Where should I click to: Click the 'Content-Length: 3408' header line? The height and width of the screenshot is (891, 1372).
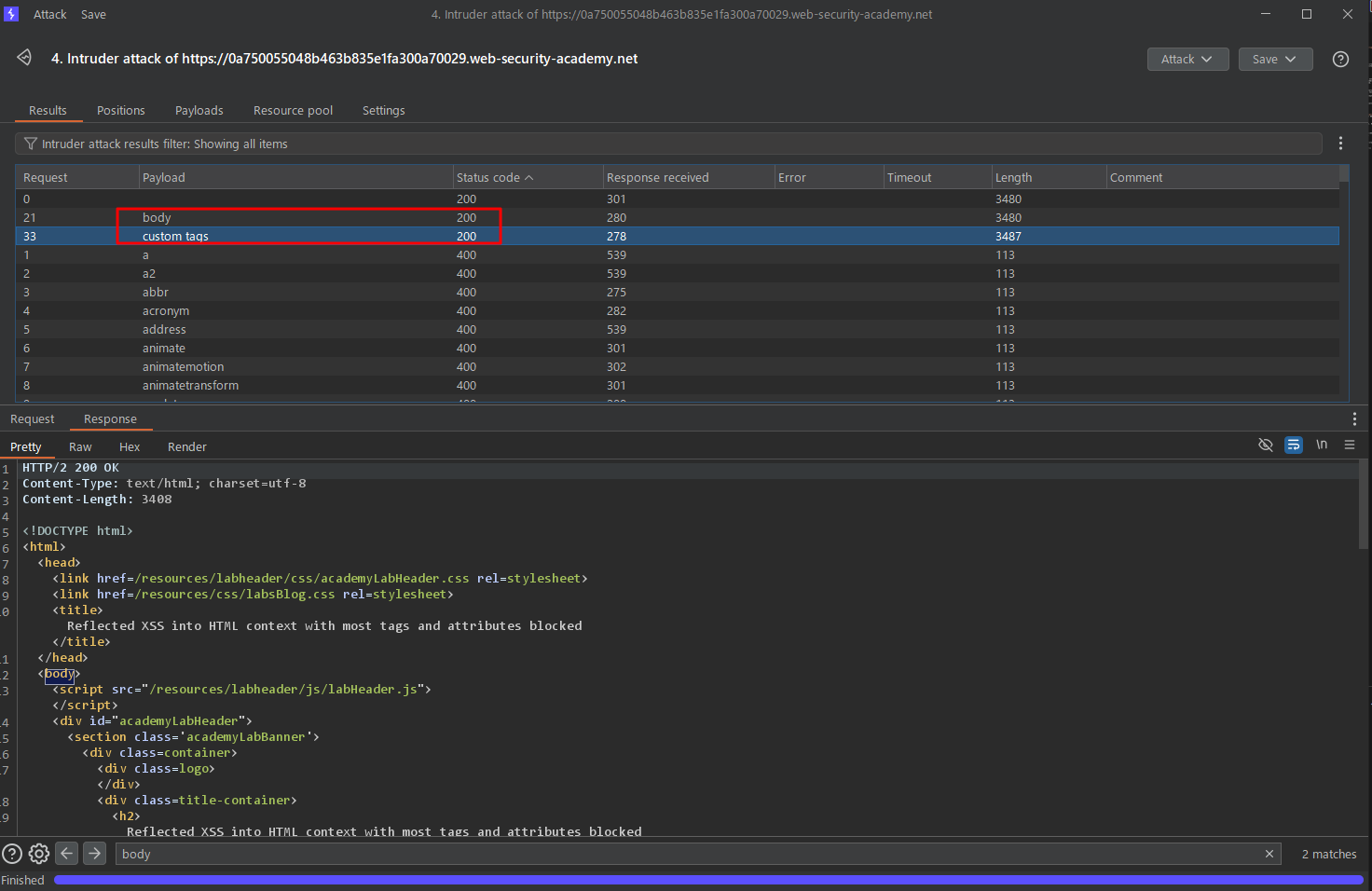(x=97, y=500)
